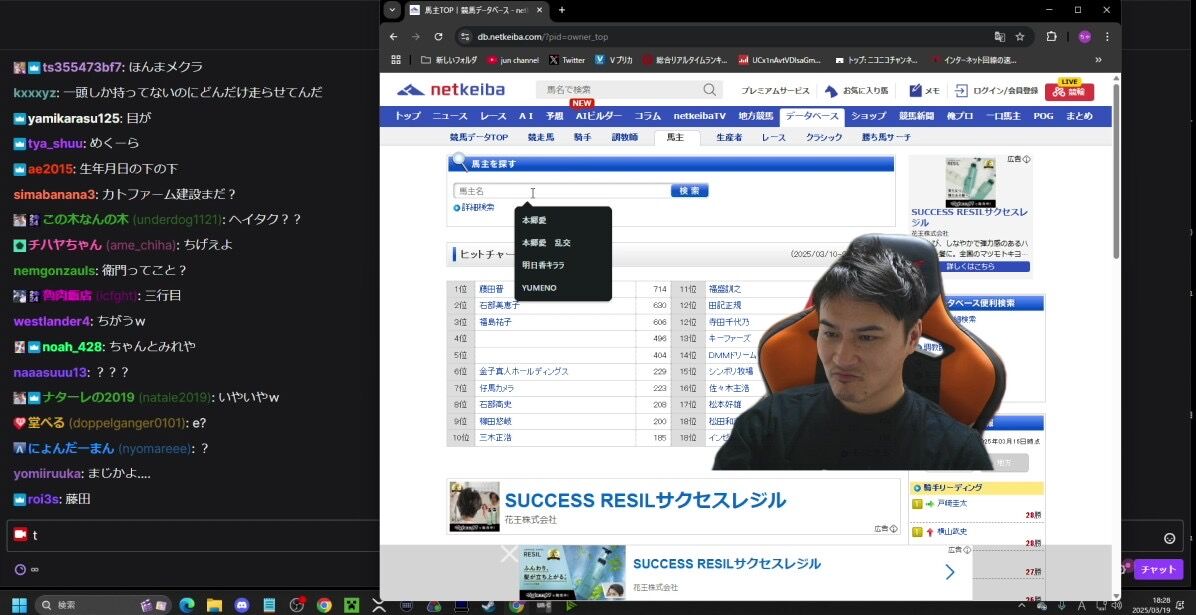The image size is (1196, 615).
Task: Go to the 地方競馬 menu item
Action: (x=755, y=116)
